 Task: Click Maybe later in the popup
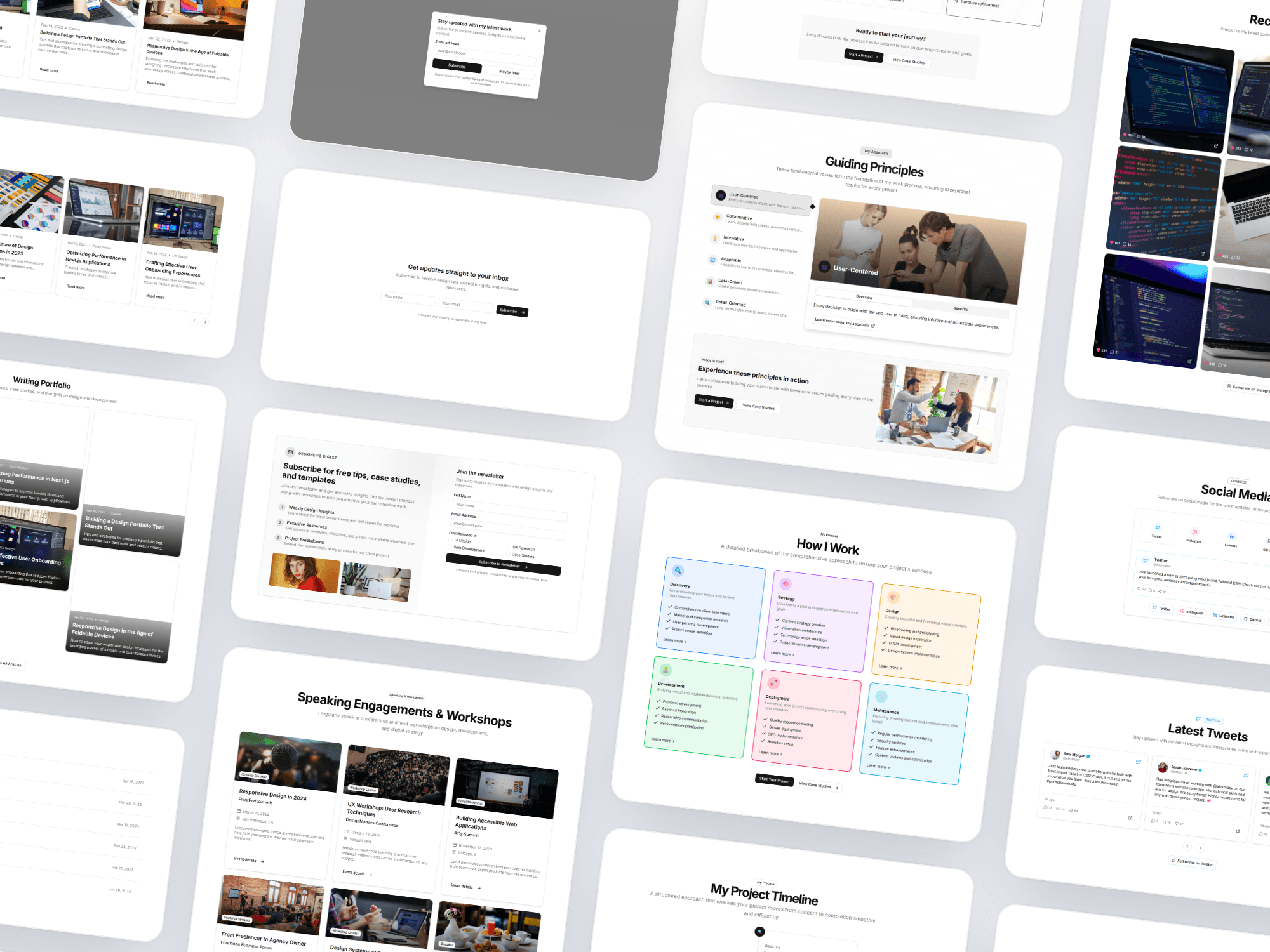coord(509,72)
